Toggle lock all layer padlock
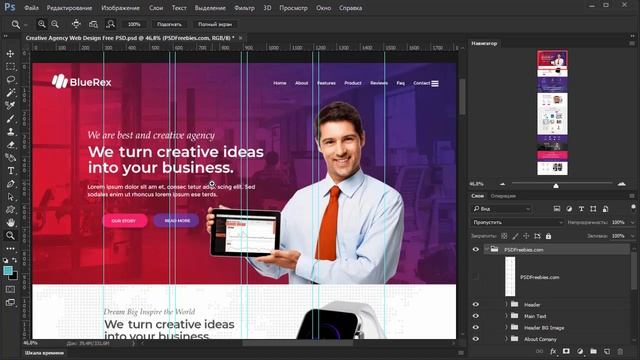640x360 pixels. (x=549, y=236)
